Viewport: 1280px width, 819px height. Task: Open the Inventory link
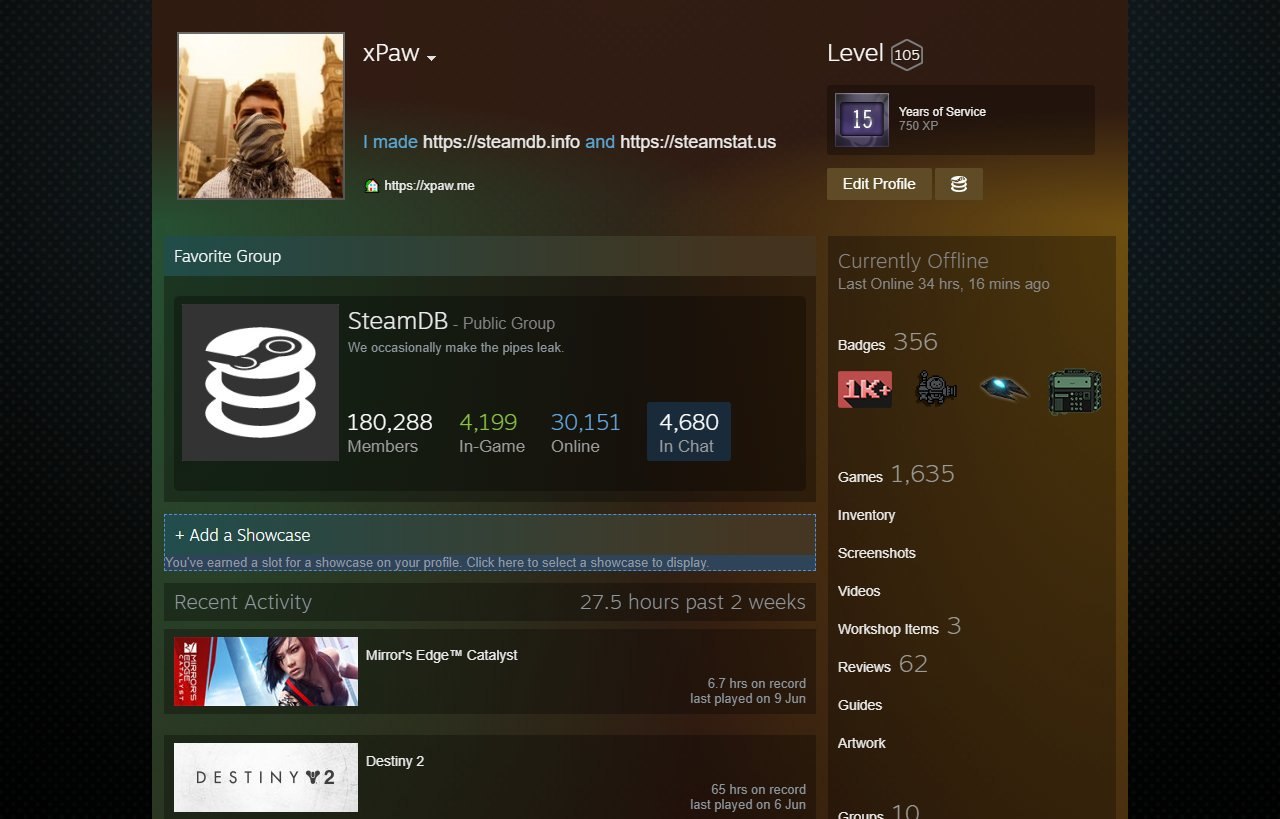[866, 515]
